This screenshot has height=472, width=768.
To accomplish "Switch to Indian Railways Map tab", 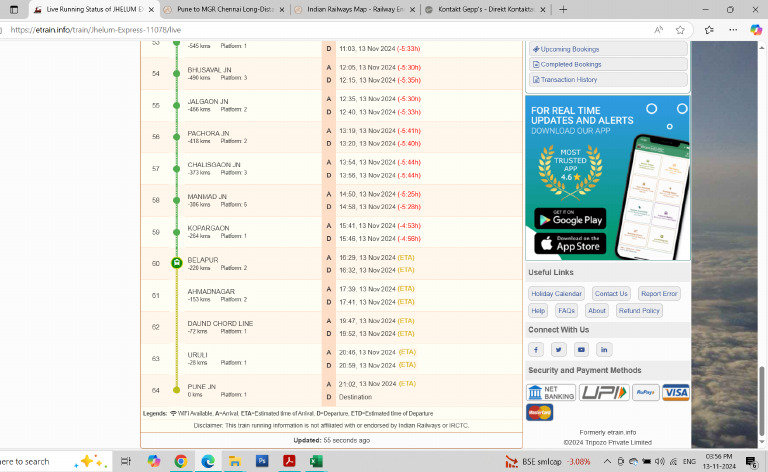I will click(355, 9).
